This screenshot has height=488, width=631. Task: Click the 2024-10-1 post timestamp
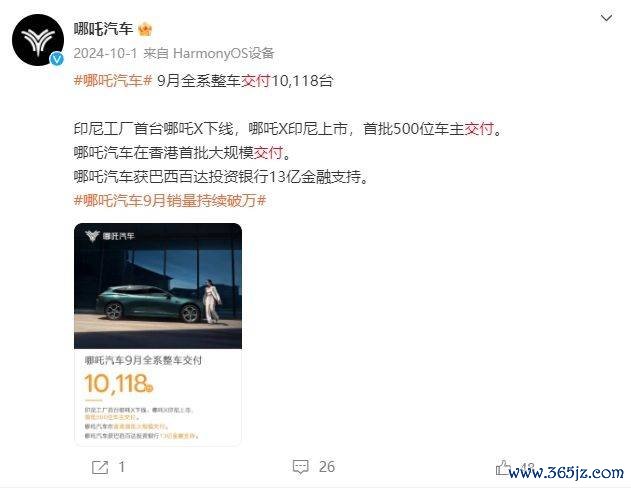coord(105,54)
